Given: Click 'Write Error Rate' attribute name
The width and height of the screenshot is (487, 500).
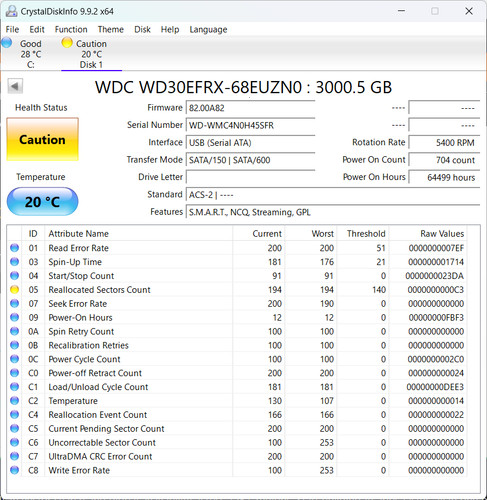Looking at the screenshot, I should point(79,470).
